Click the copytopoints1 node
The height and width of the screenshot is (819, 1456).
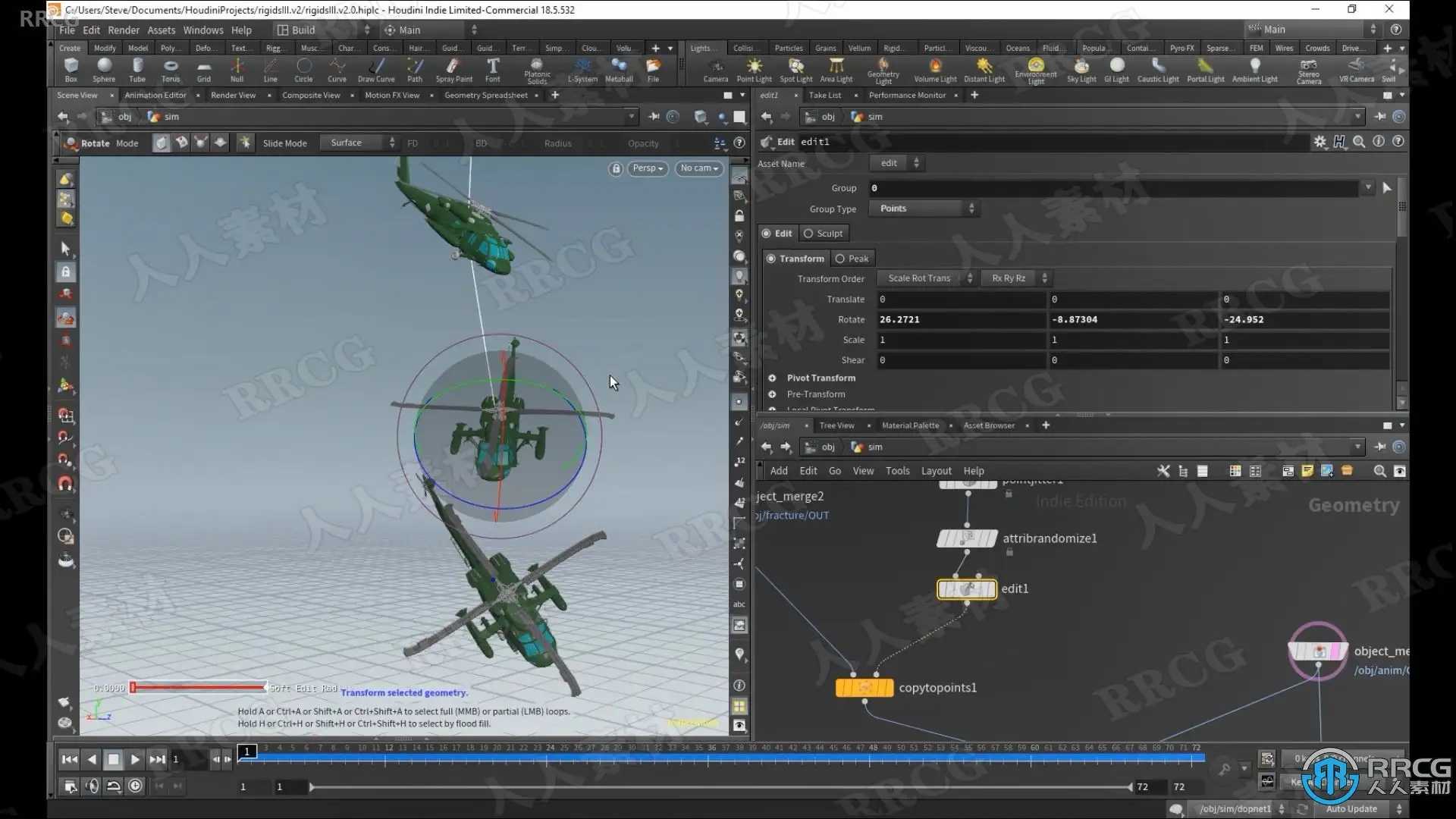click(864, 688)
